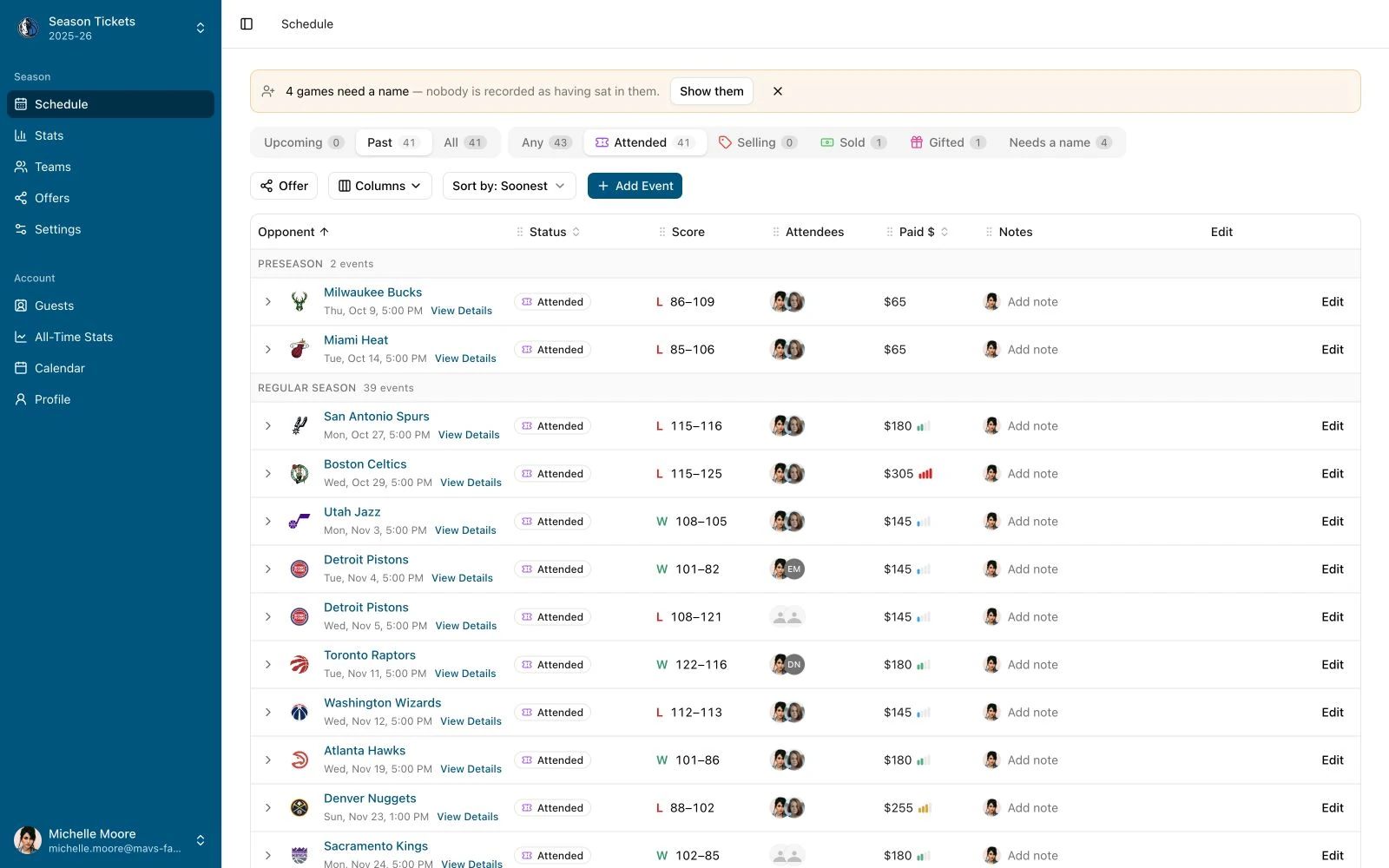The image size is (1389, 868).
Task: Add note to the Utah Jazz game
Action: click(x=1032, y=522)
